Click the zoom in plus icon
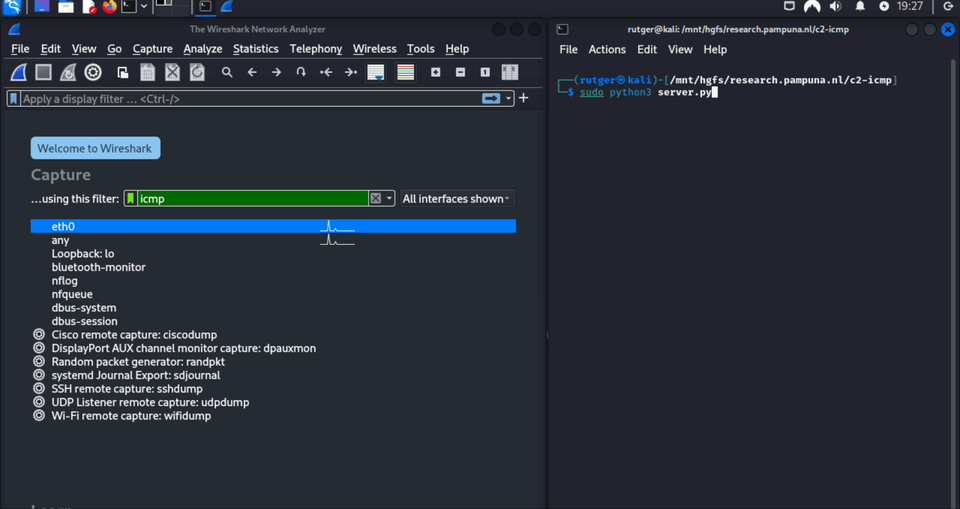The width and height of the screenshot is (960, 509). pos(435,72)
